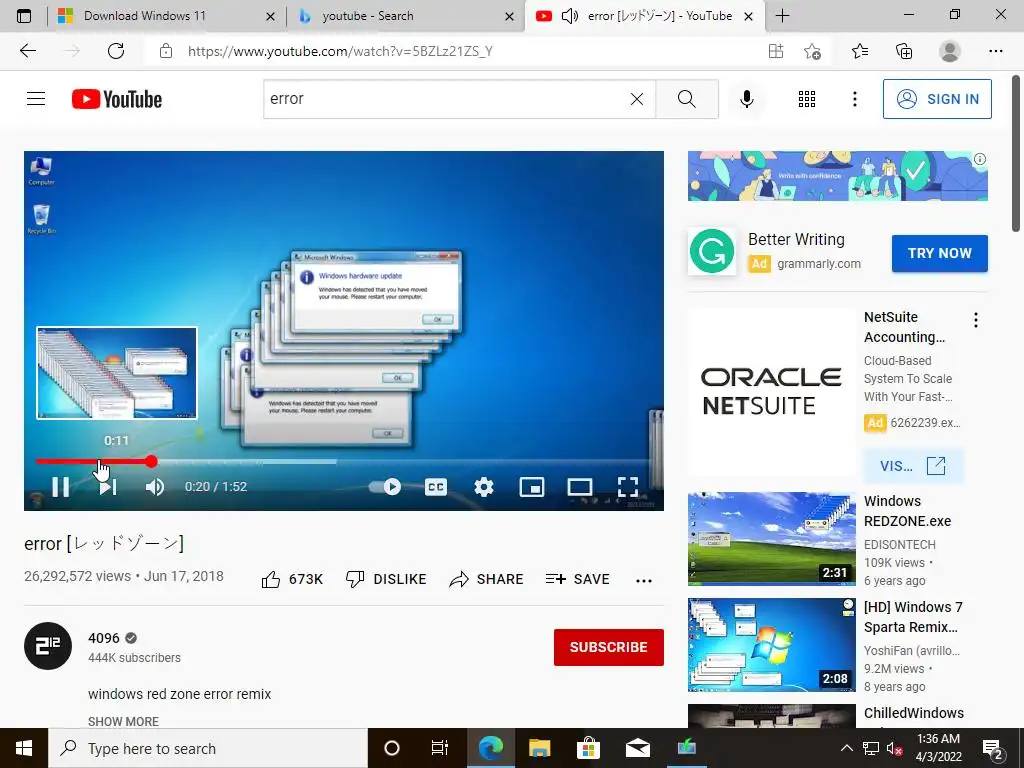Viewport: 1024px width, 768px height.
Task: Open the Windows Start menu
Action: point(24,748)
